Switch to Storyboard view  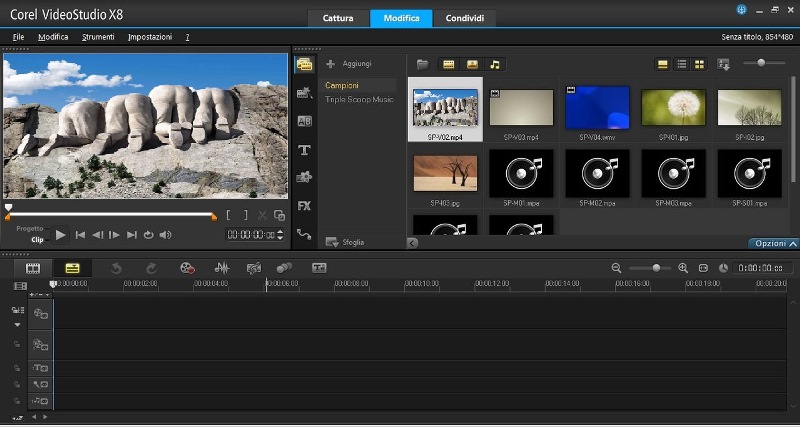coord(33,268)
